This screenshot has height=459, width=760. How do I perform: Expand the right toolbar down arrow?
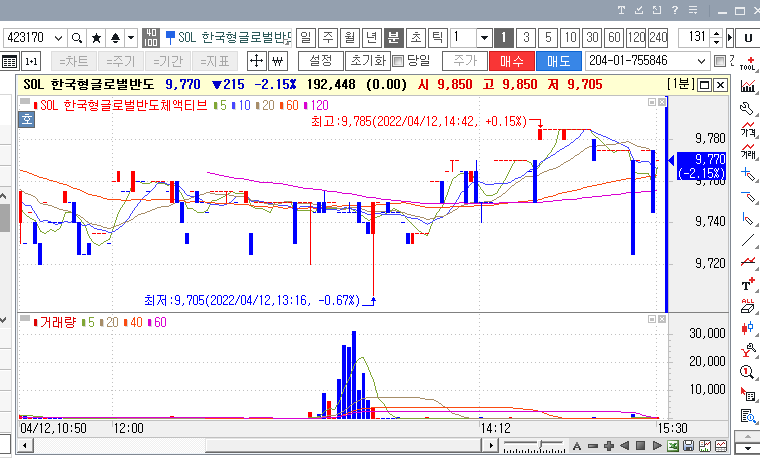[747, 449]
